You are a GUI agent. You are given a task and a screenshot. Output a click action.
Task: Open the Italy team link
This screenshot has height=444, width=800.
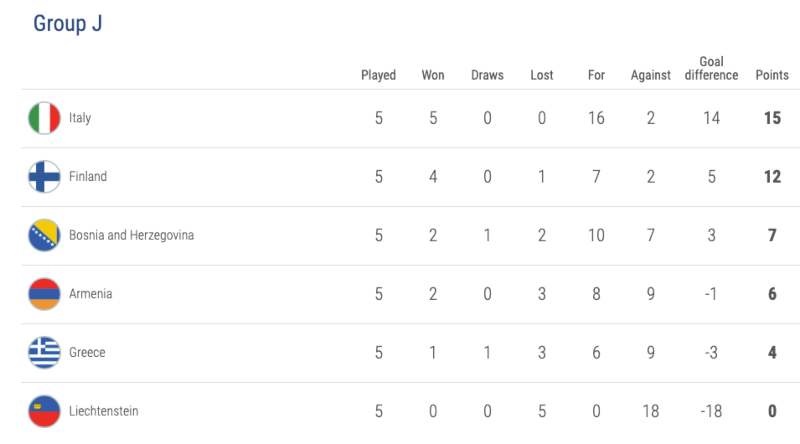pos(80,118)
